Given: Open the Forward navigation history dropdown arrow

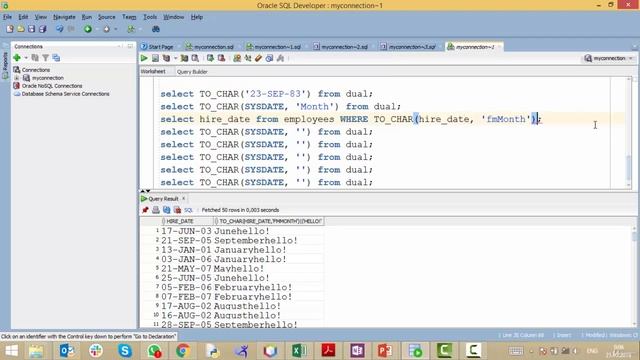Looking at the screenshot, I should click(x=116, y=29).
